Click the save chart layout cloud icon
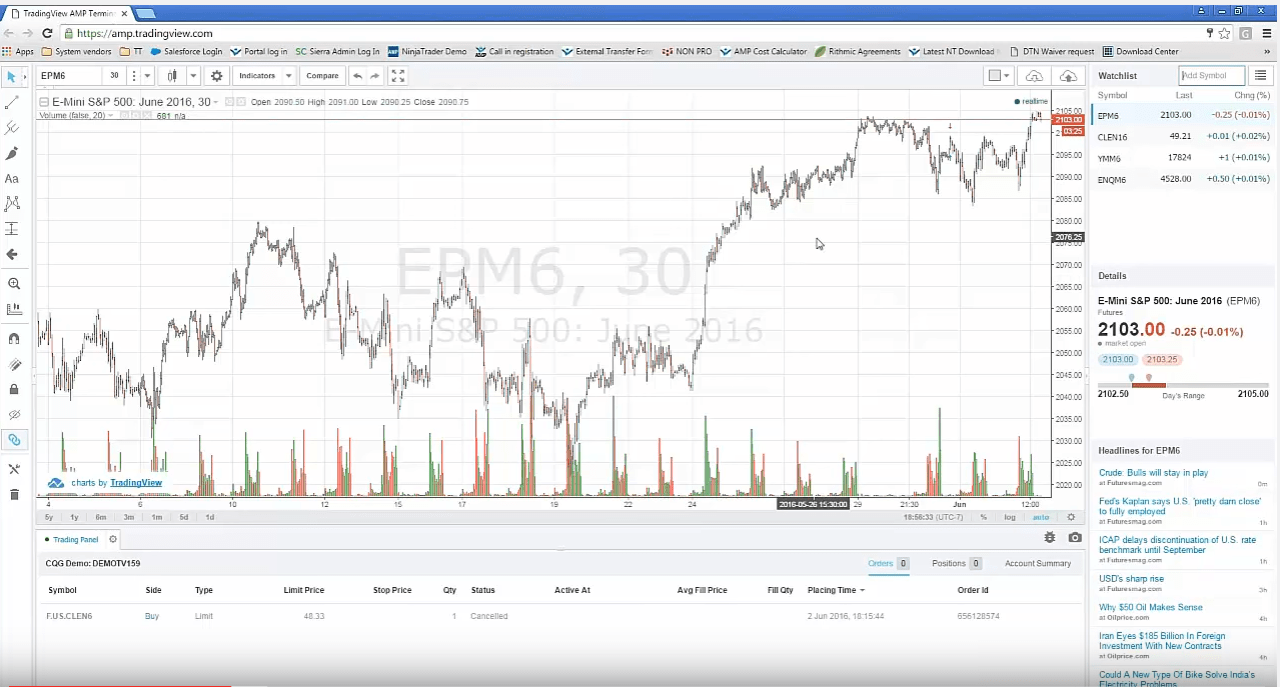This screenshot has width=1280, height=687. 1068,76
